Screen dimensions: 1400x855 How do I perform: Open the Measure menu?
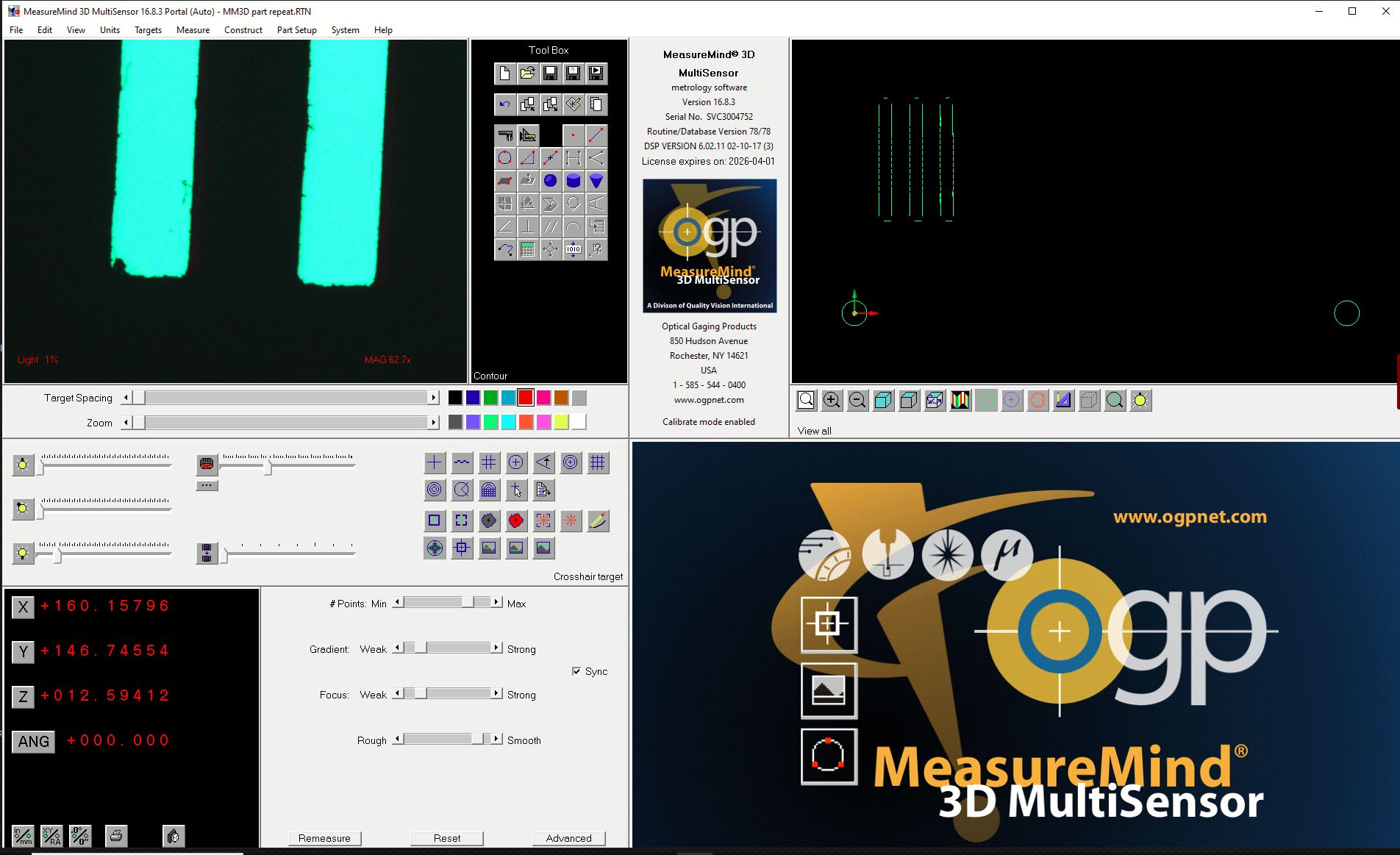(x=193, y=30)
